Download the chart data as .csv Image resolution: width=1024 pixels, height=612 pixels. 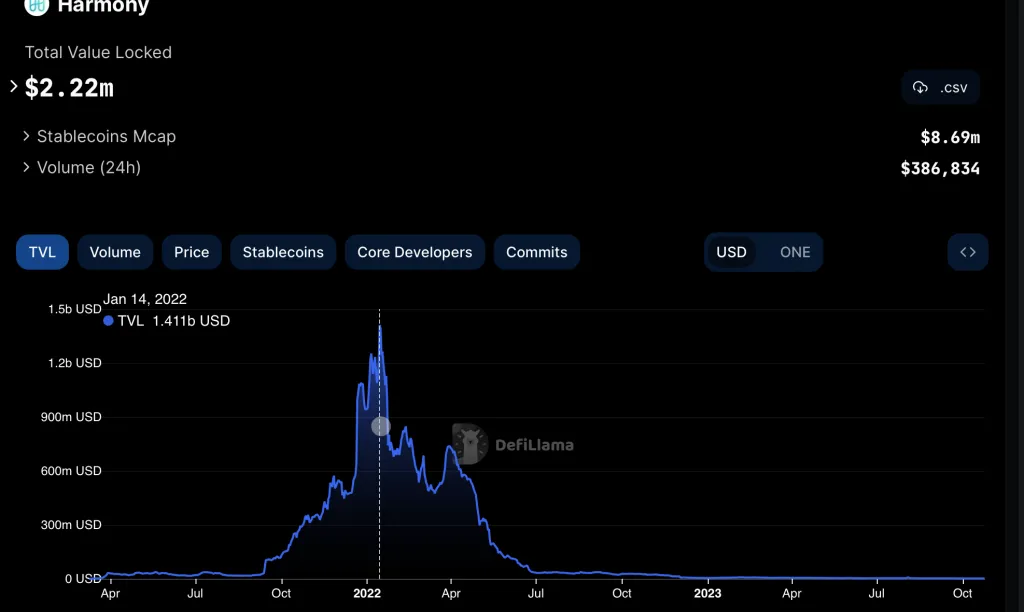coord(940,88)
